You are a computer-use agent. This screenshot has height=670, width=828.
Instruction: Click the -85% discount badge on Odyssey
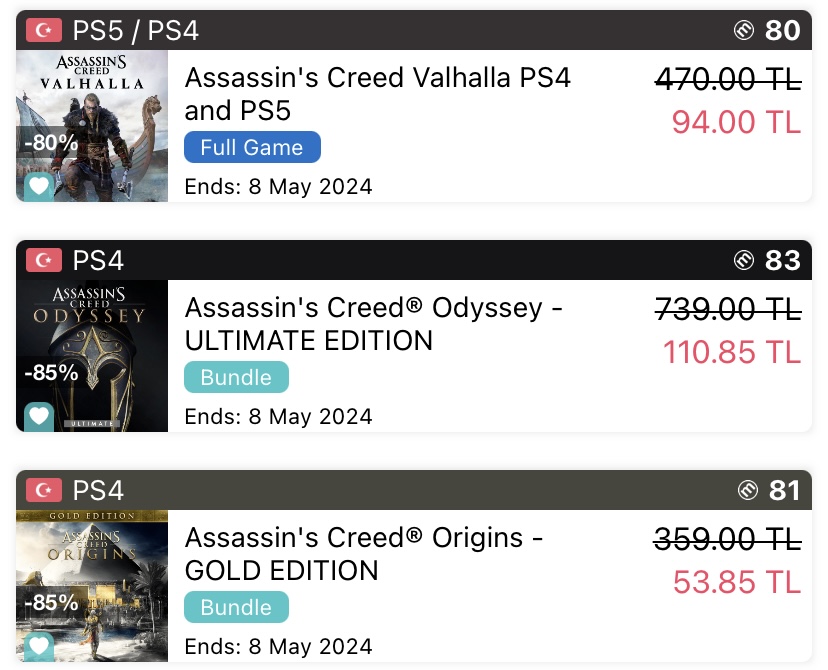50,373
